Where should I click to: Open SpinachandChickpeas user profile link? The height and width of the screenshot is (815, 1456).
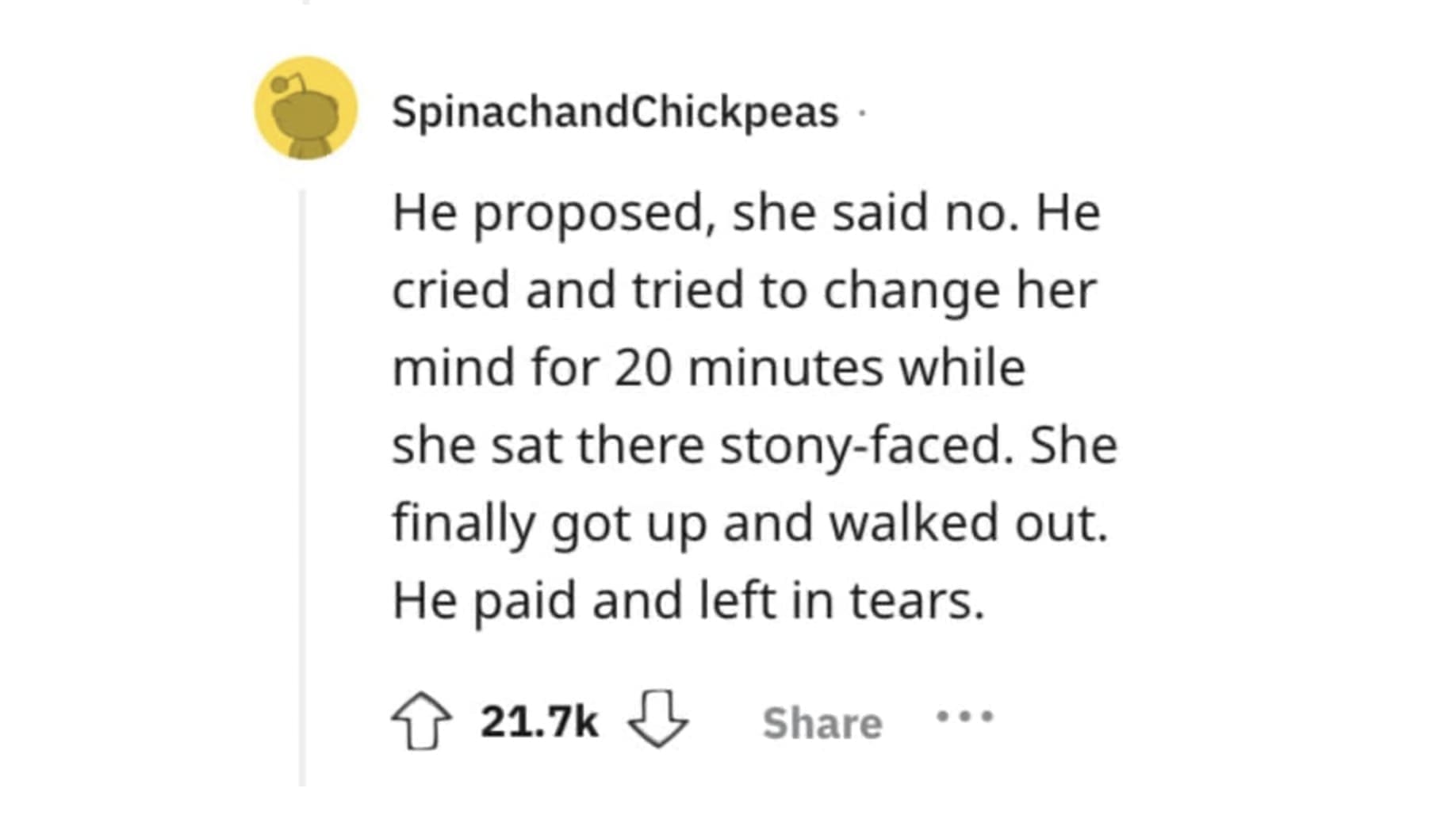tap(615, 111)
